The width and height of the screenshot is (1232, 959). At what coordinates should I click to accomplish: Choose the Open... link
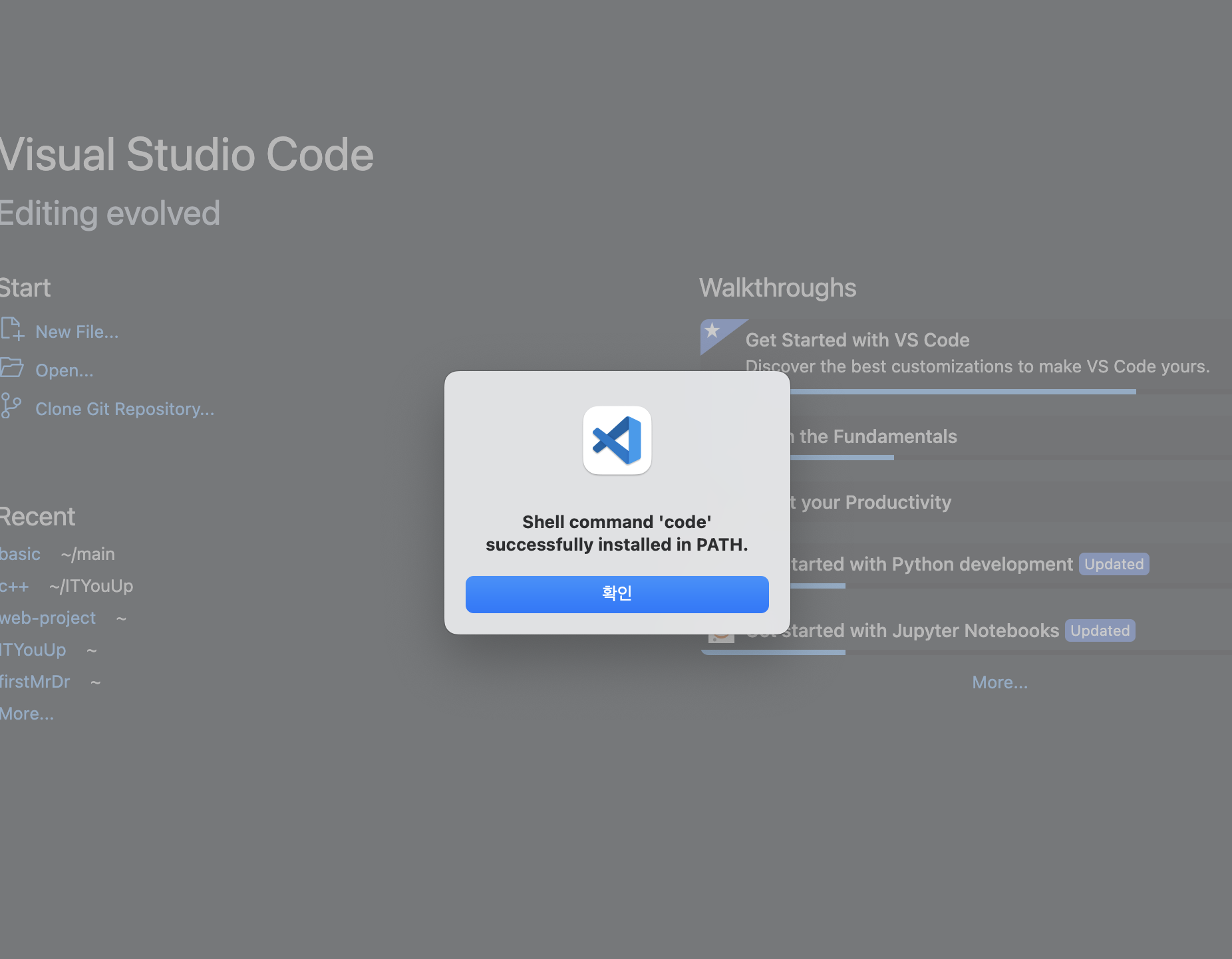(x=65, y=370)
